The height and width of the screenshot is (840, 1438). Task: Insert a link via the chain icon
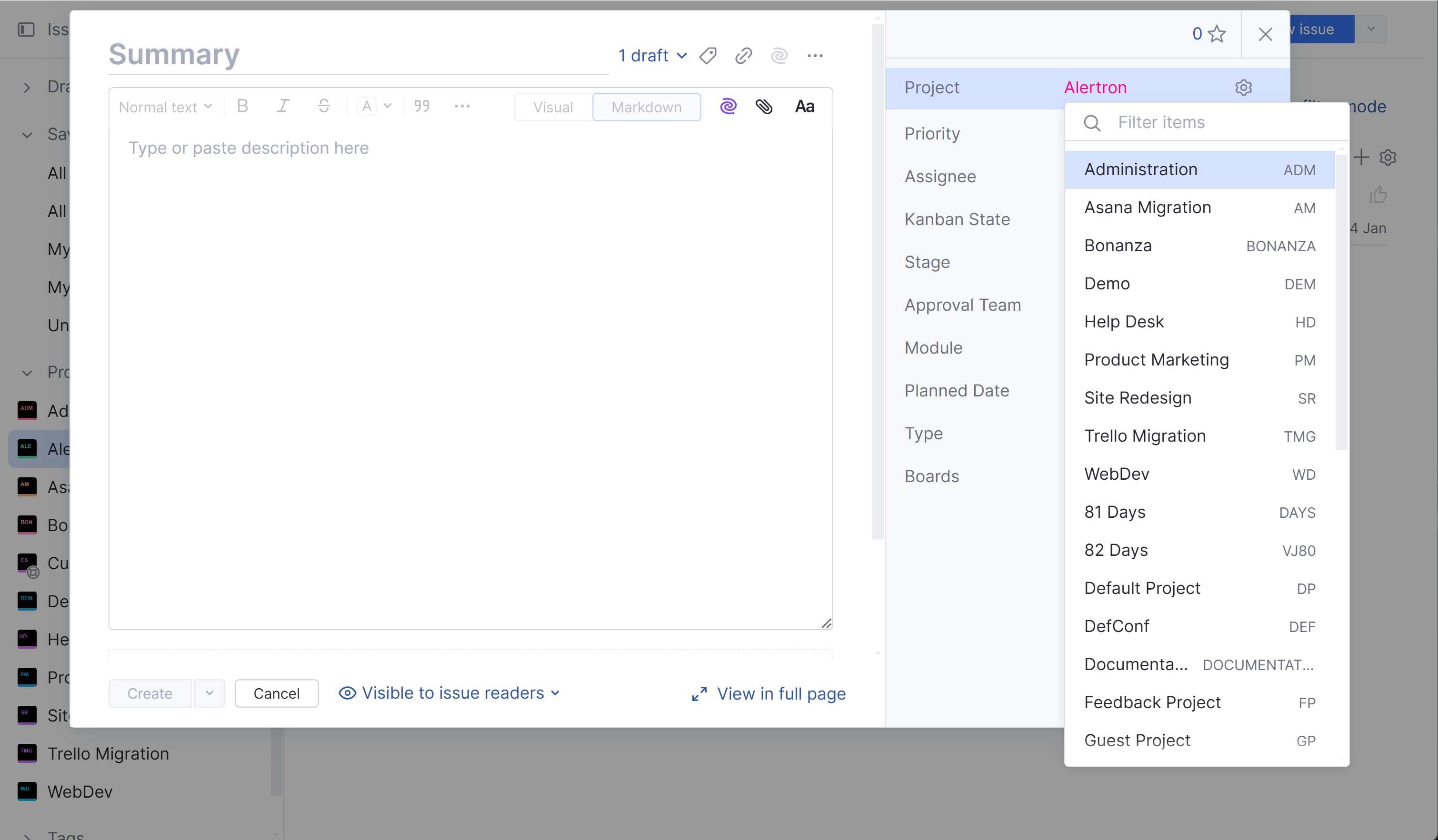click(743, 55)
